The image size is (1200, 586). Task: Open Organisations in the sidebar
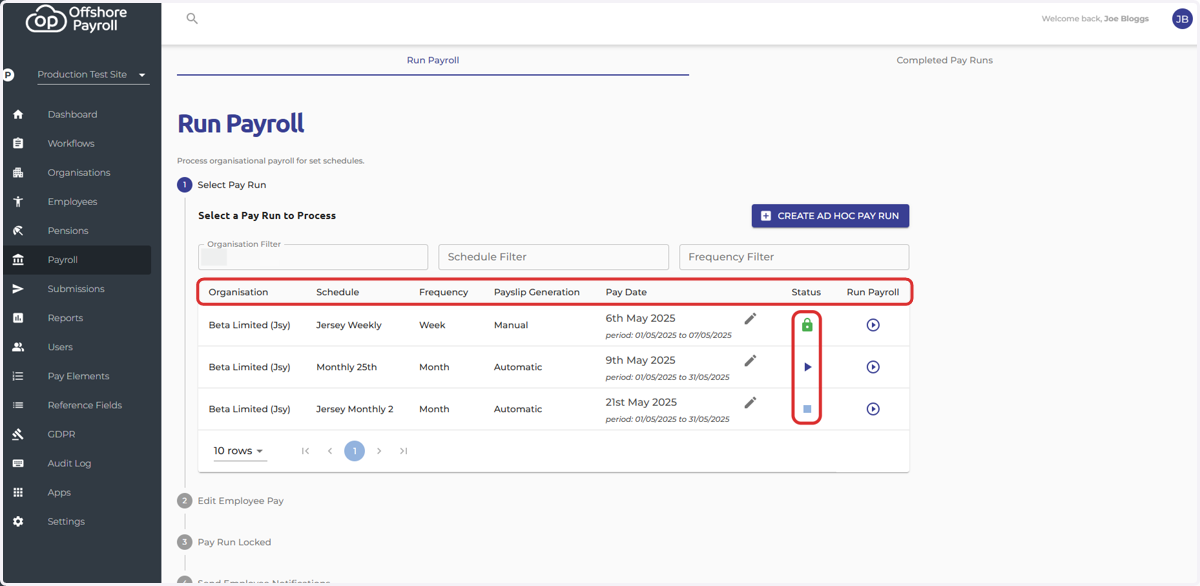[79, 172]
